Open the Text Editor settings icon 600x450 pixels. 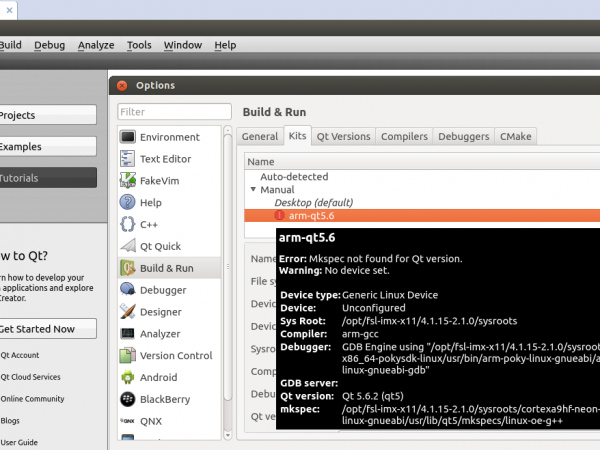coord(128,158)
